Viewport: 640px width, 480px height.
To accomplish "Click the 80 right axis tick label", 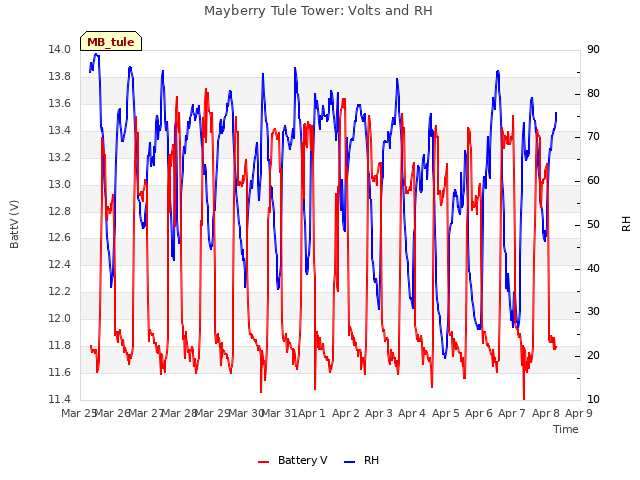I will pyautogui.click(x=593, y=93).
